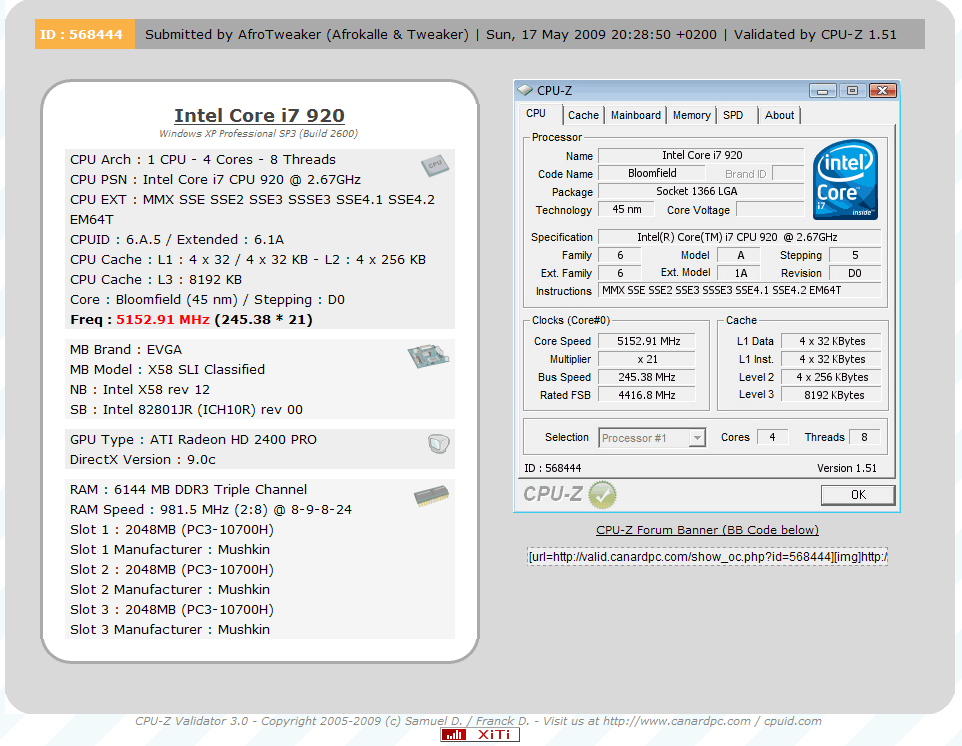
Task: Click the Stepping value 5
Action: [855, 255]
